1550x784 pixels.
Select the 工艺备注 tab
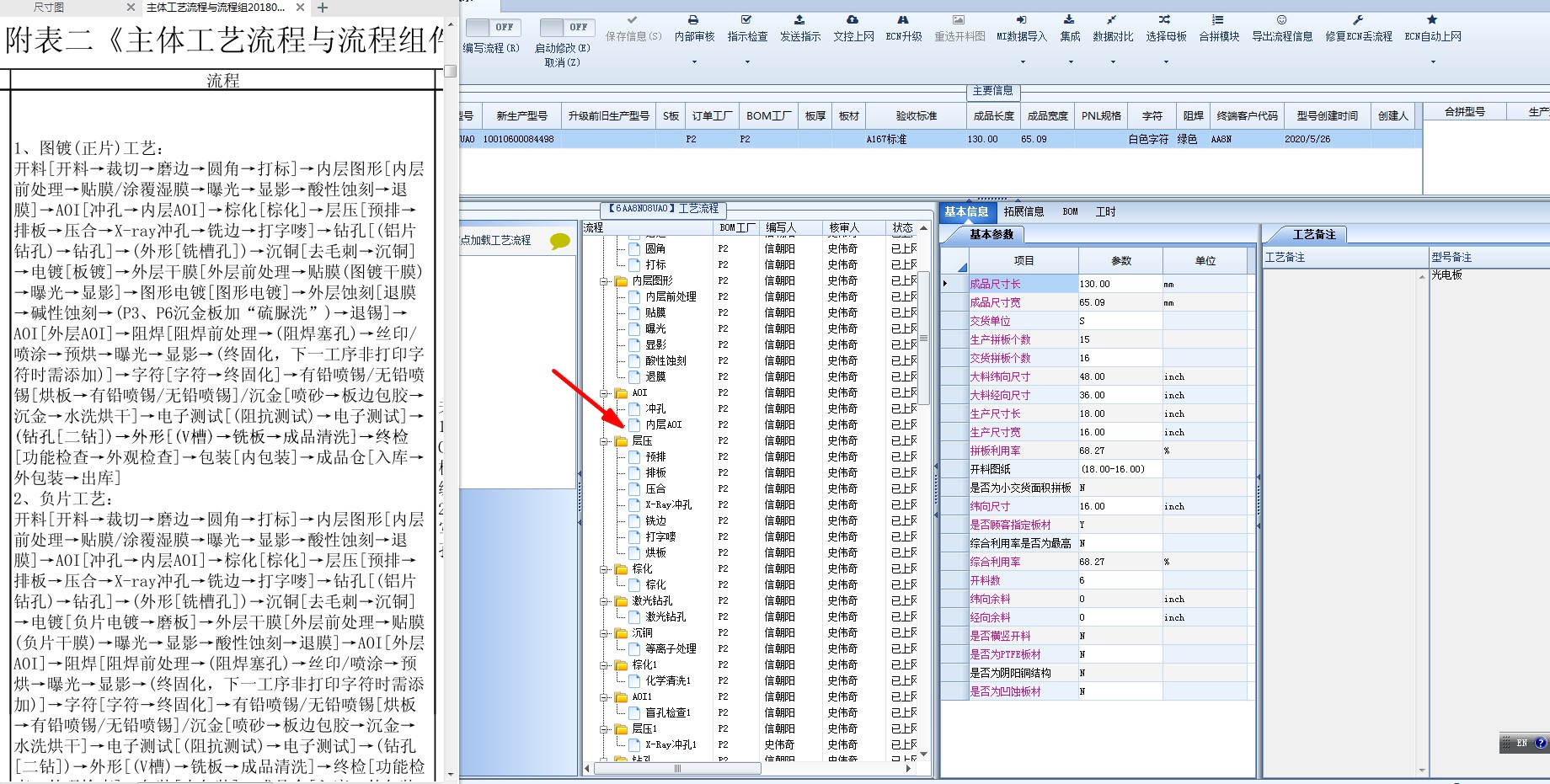click(x=1314, y=235)
